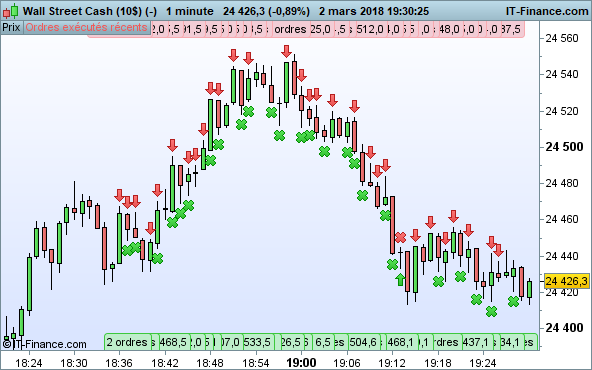The height and width of the screenshot is (370, 592).
Task: Click the 19:24 time axis label
Action: tap(483, 363)
